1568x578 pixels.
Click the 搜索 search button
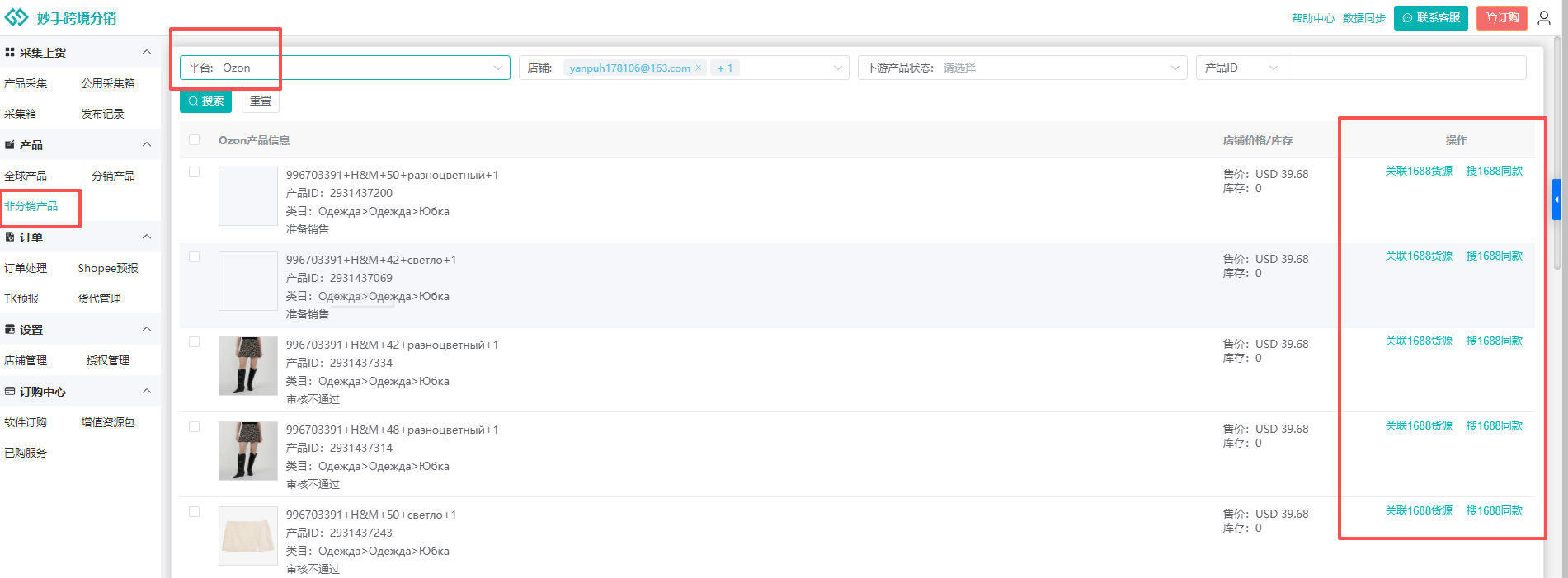[x=205, y=101]
